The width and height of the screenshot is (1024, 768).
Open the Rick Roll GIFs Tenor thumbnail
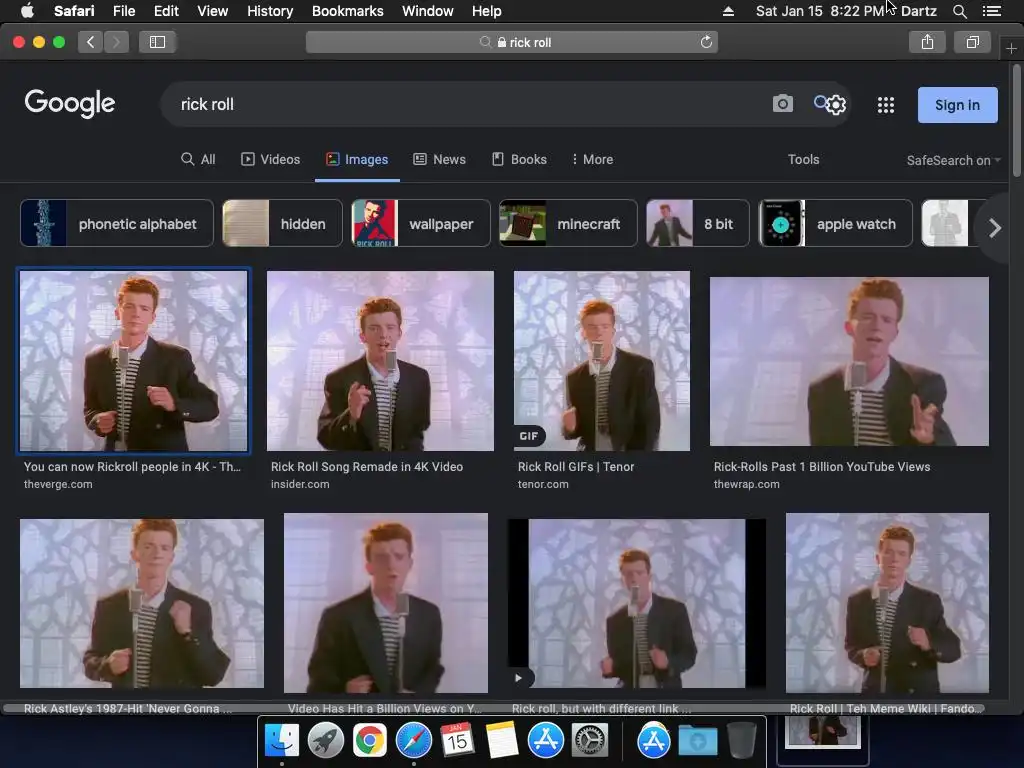click(x=601, y=360)
